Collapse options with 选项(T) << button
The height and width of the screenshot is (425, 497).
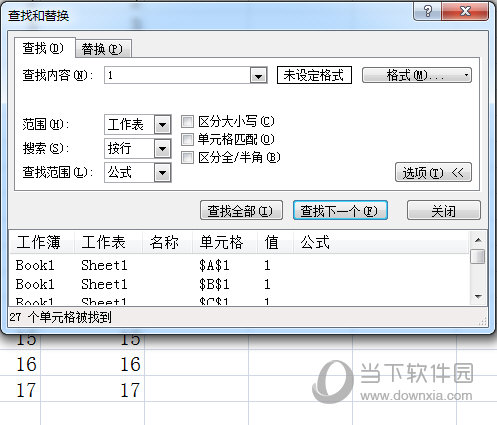click(x=433, y=172)
